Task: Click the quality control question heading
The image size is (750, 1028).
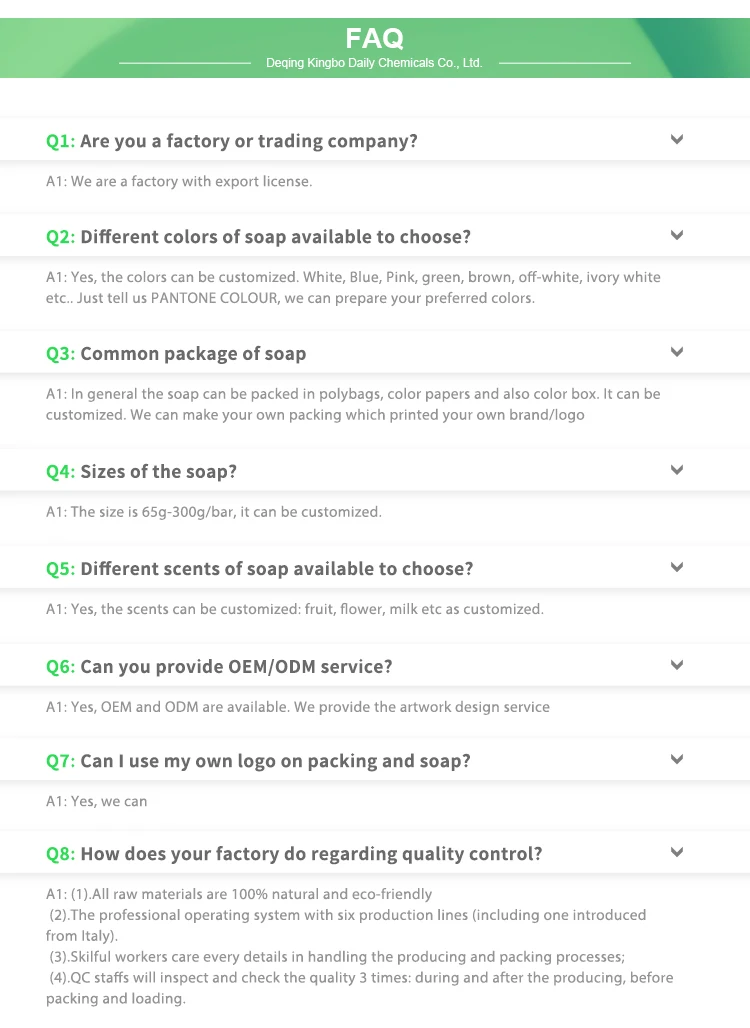Action: [294, 854]
